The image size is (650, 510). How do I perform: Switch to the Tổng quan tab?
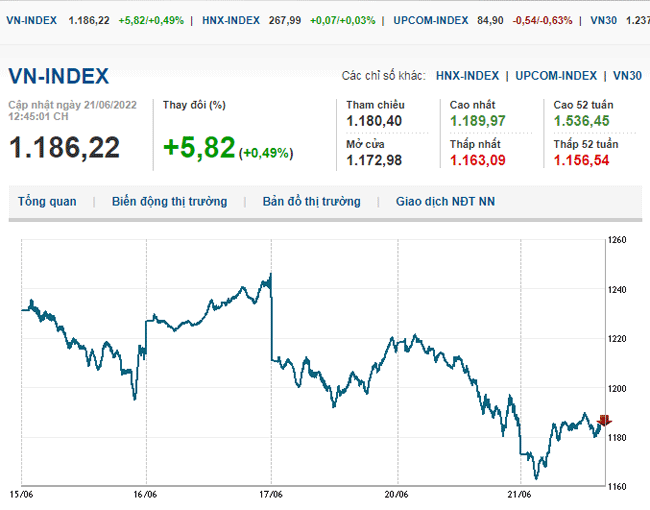click(x=47, y=202)
